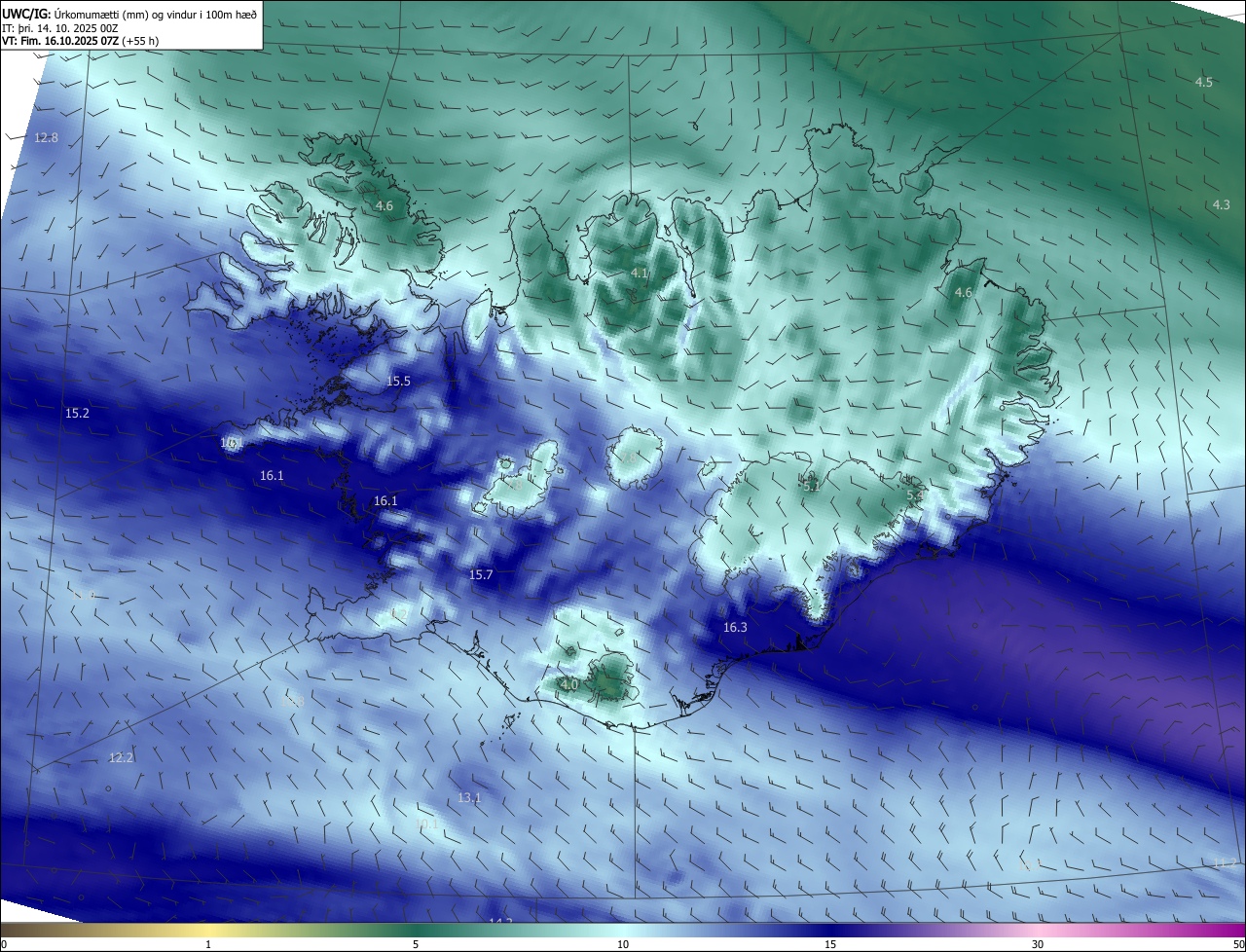The image size is (1246, 952).
Task: Click the 13.1 value label
Action: pyautogui.click(x=469, y=798)
